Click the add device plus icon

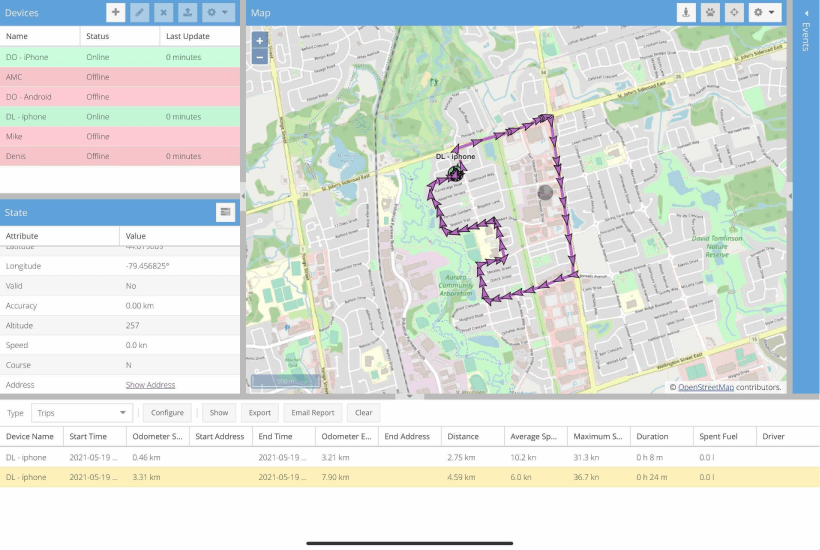116,13
